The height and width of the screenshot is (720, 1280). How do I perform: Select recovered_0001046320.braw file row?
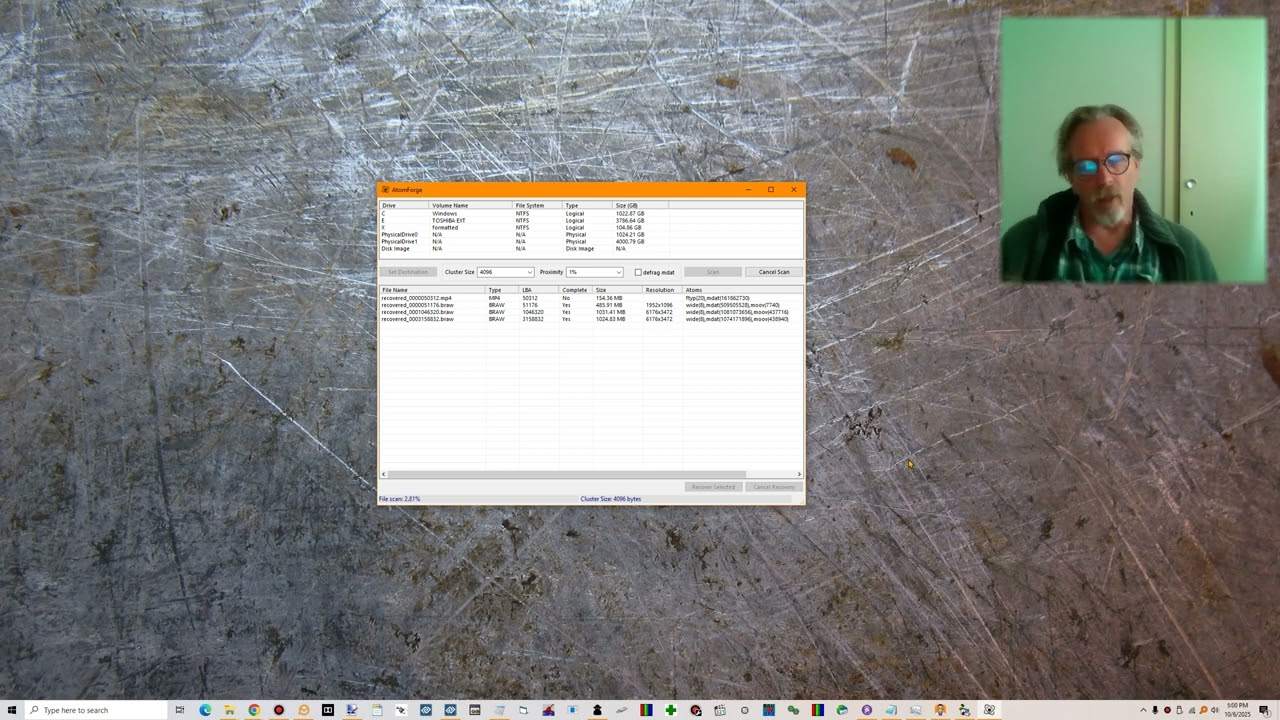click(590, 312)
